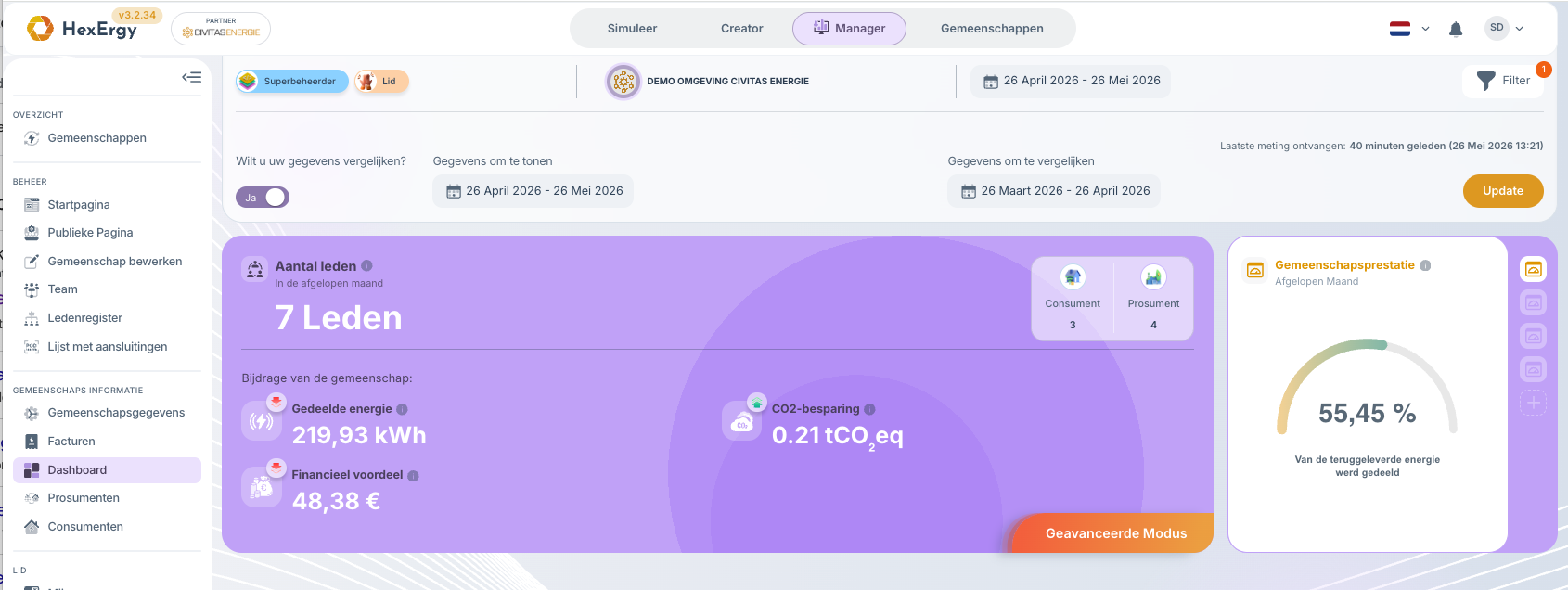Open the notifications bell

click(x=1456, y=30)
